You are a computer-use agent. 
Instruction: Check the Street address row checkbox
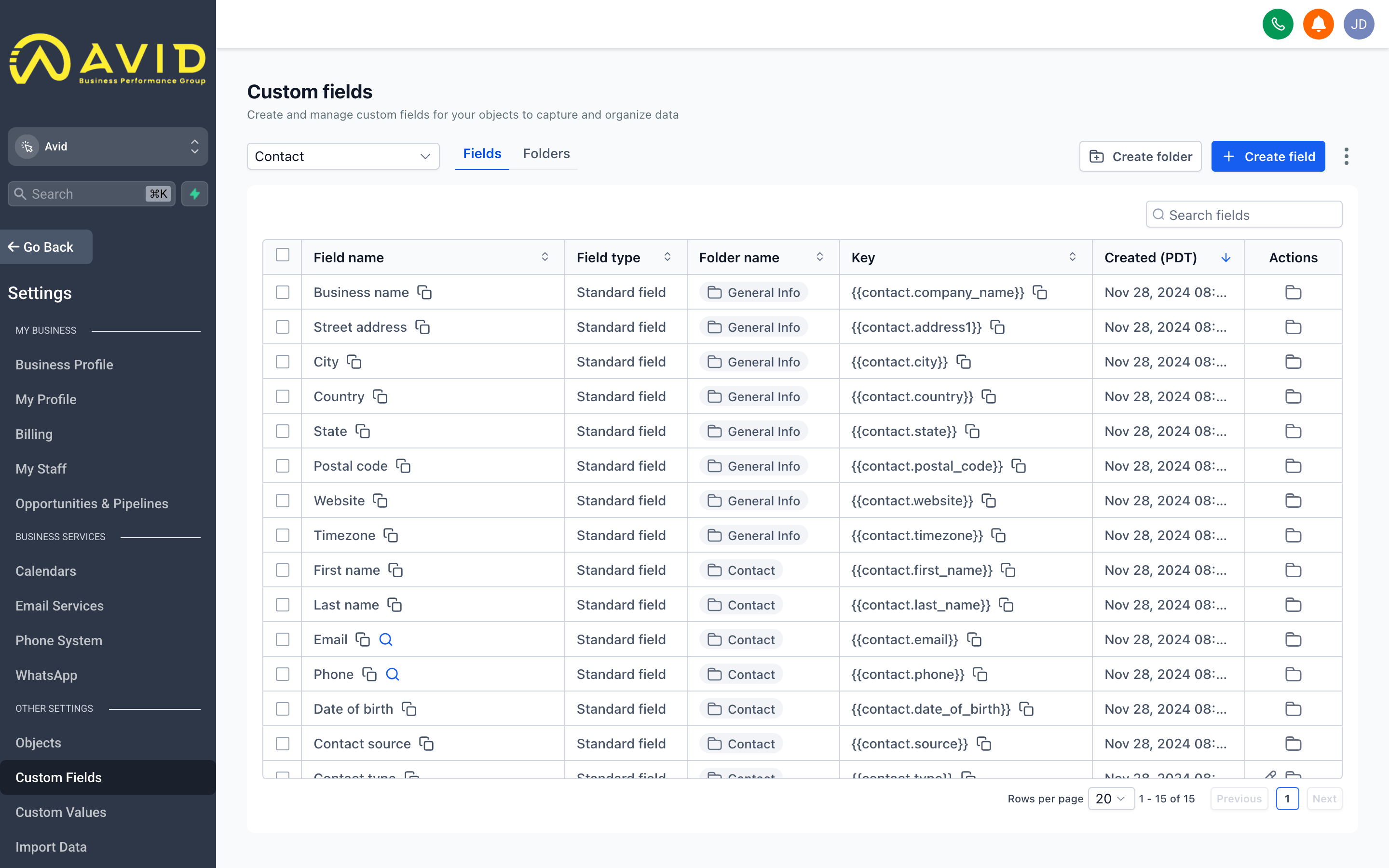[x=283, y=327]
